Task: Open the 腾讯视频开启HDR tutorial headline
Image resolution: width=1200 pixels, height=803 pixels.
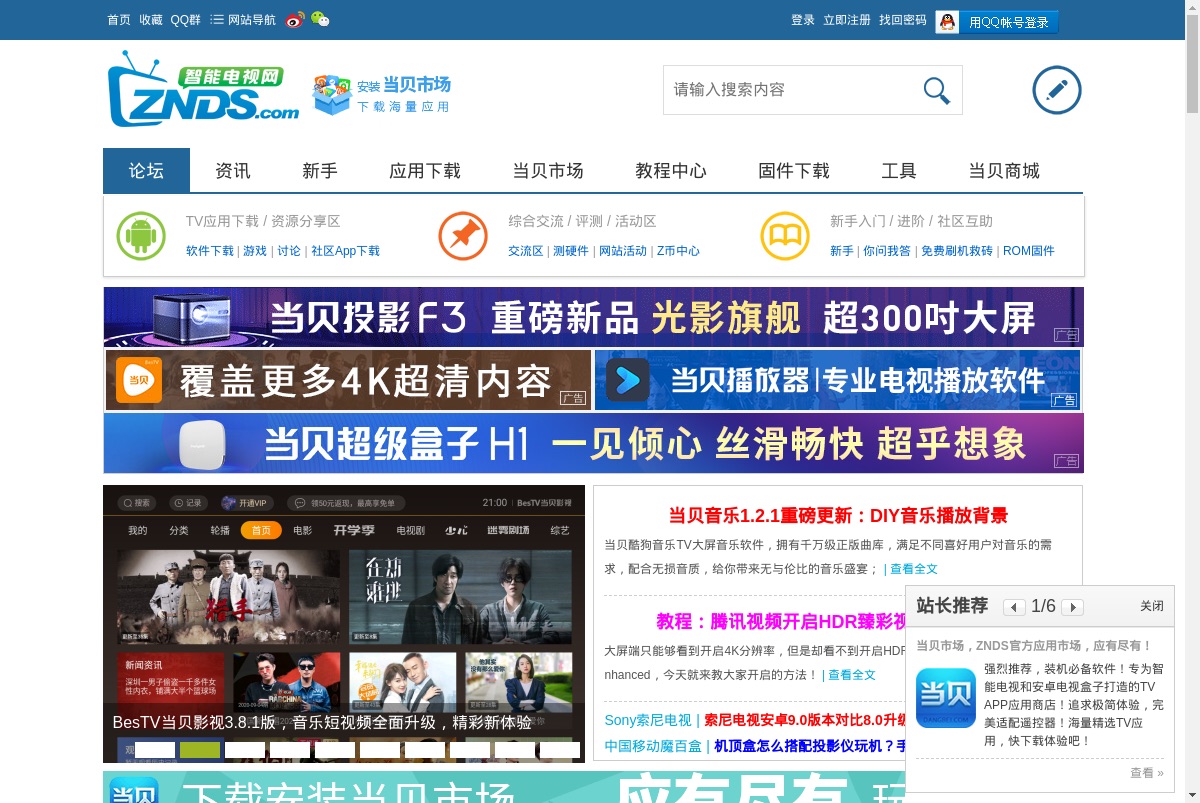Action: coord(780,621)
